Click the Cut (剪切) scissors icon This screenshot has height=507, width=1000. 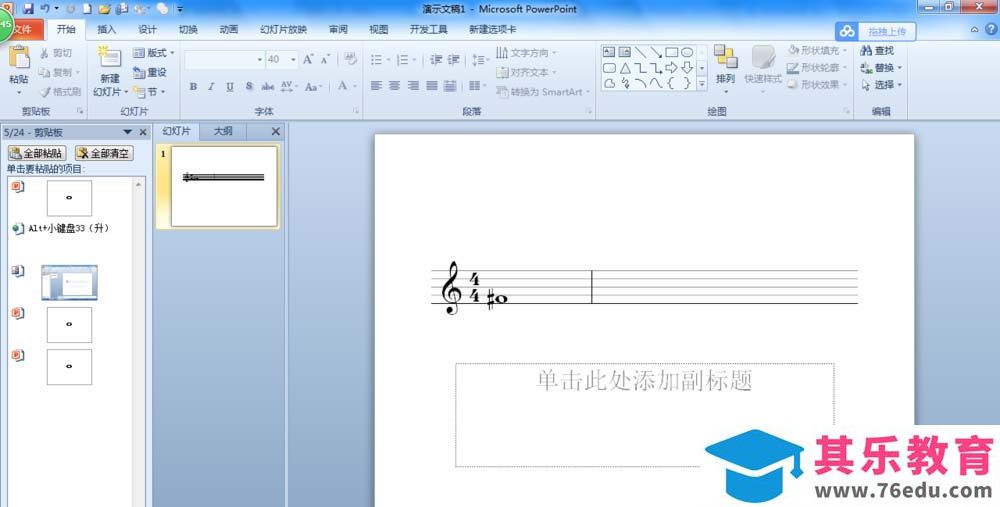pos(45,53)
